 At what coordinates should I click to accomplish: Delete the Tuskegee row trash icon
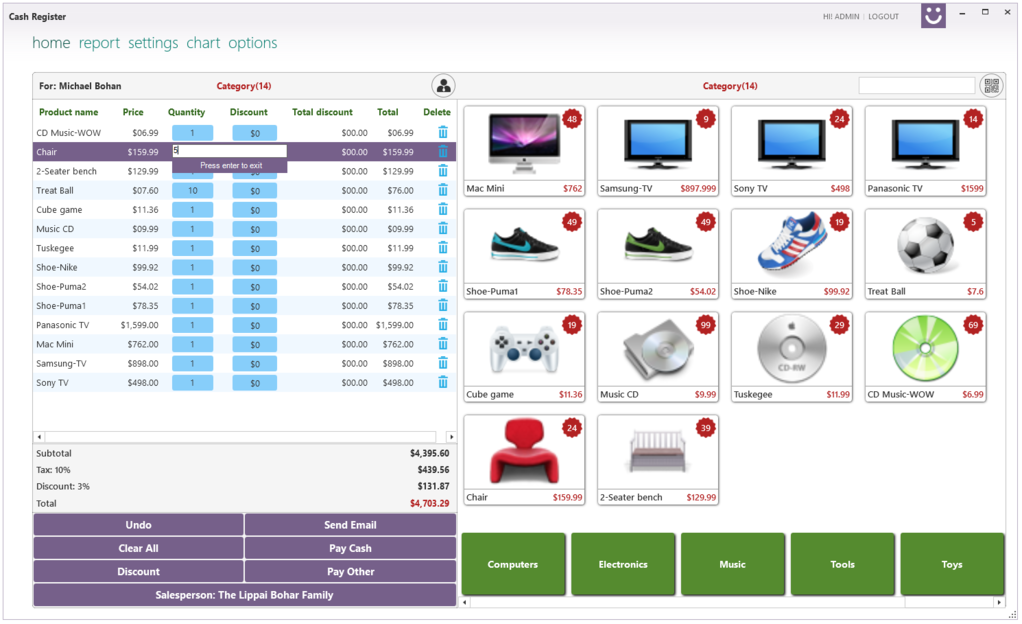pos(443,248)
